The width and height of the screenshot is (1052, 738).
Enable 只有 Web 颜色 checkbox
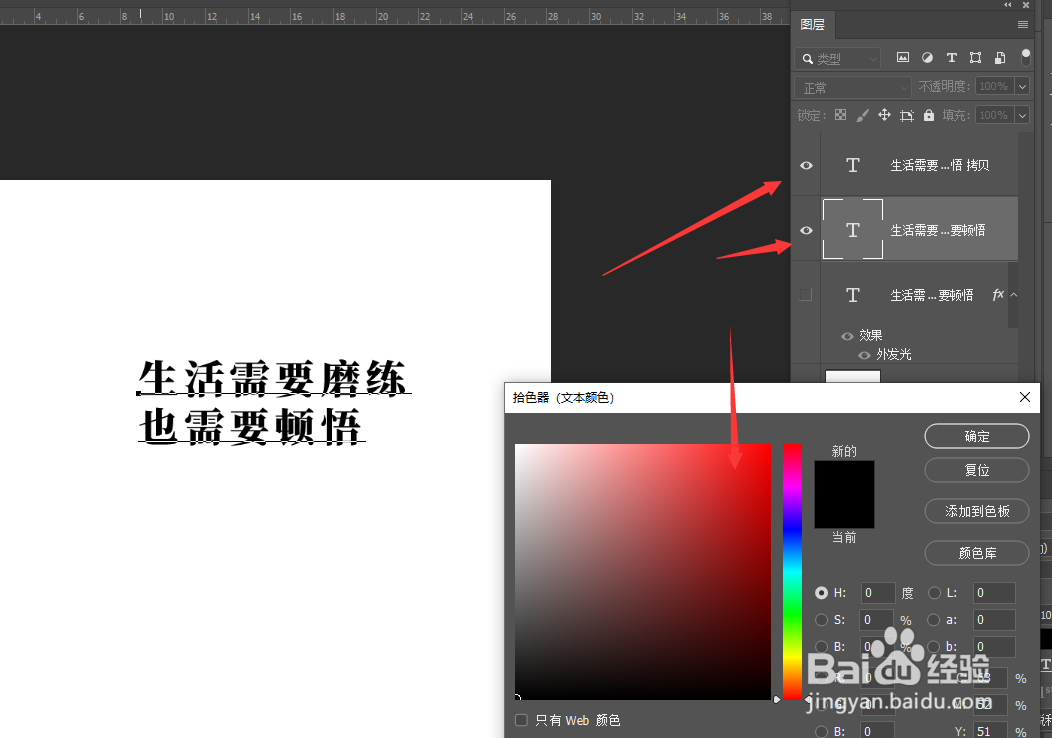(x=521, y=721)
